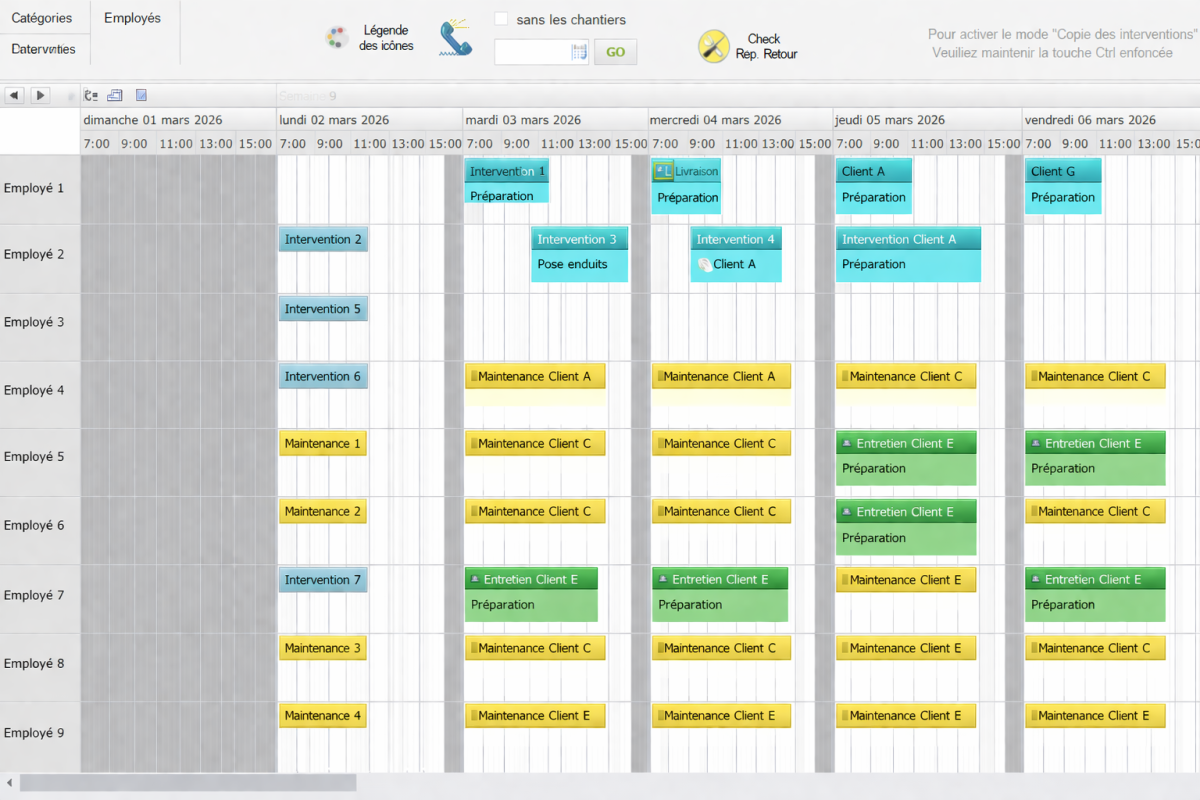Click the horizontal scrollbar thumb

[187, 782]
